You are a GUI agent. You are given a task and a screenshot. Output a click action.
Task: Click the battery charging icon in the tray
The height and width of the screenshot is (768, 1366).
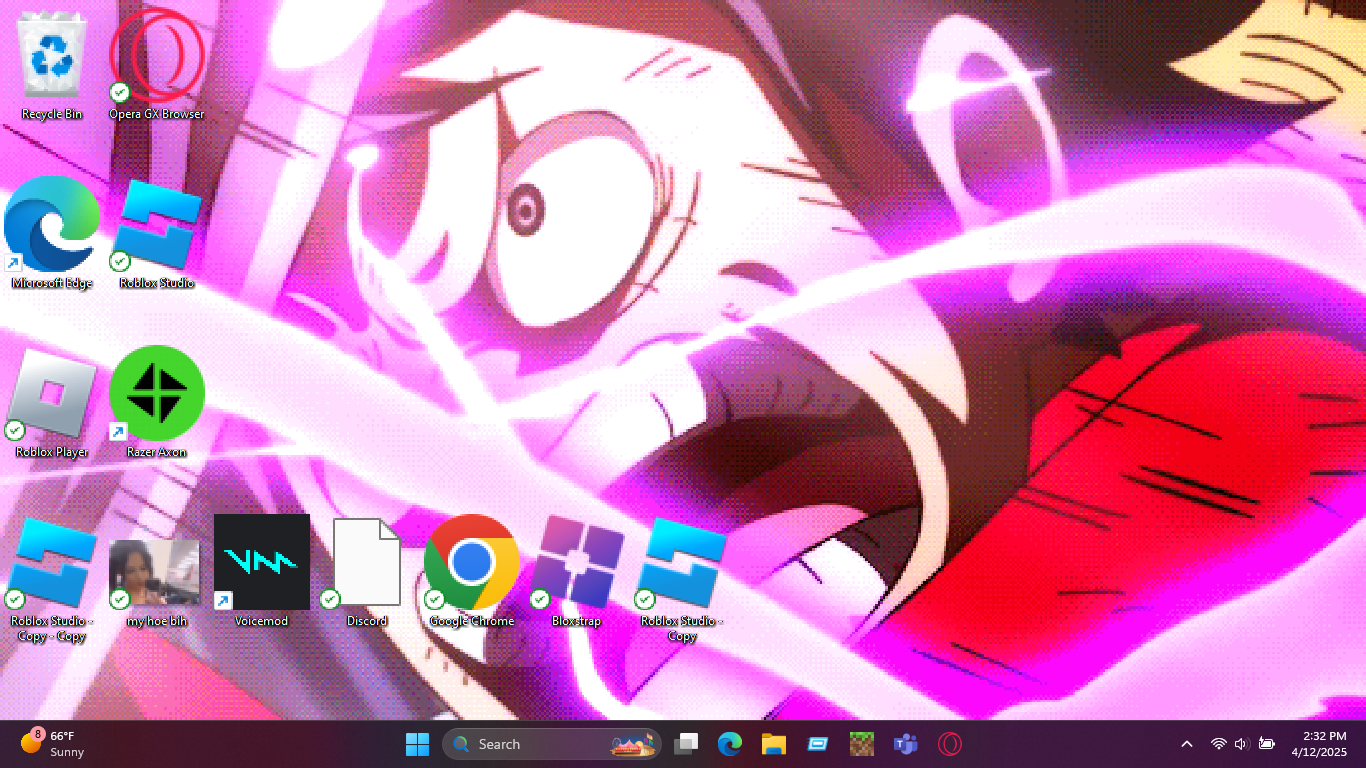[x=1267, y=744]
